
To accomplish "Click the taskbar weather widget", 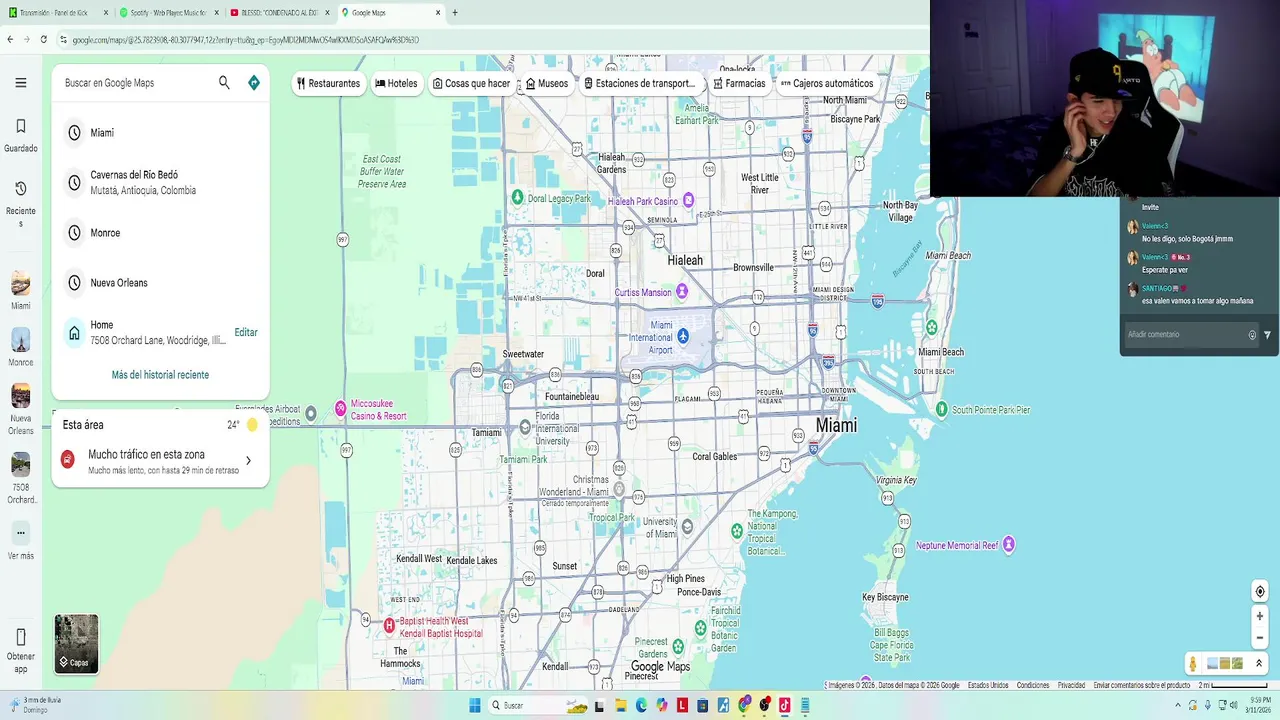I will [35, 705].
